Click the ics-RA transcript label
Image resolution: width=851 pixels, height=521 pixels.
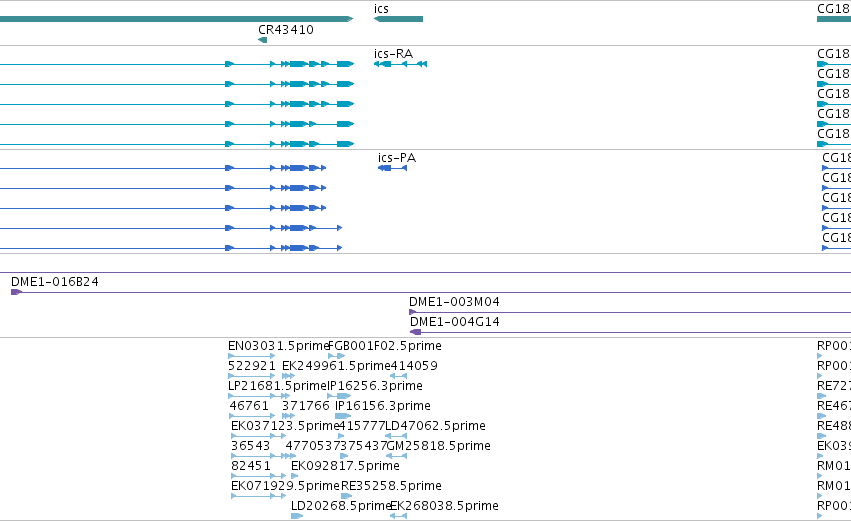tap(393, 54)
